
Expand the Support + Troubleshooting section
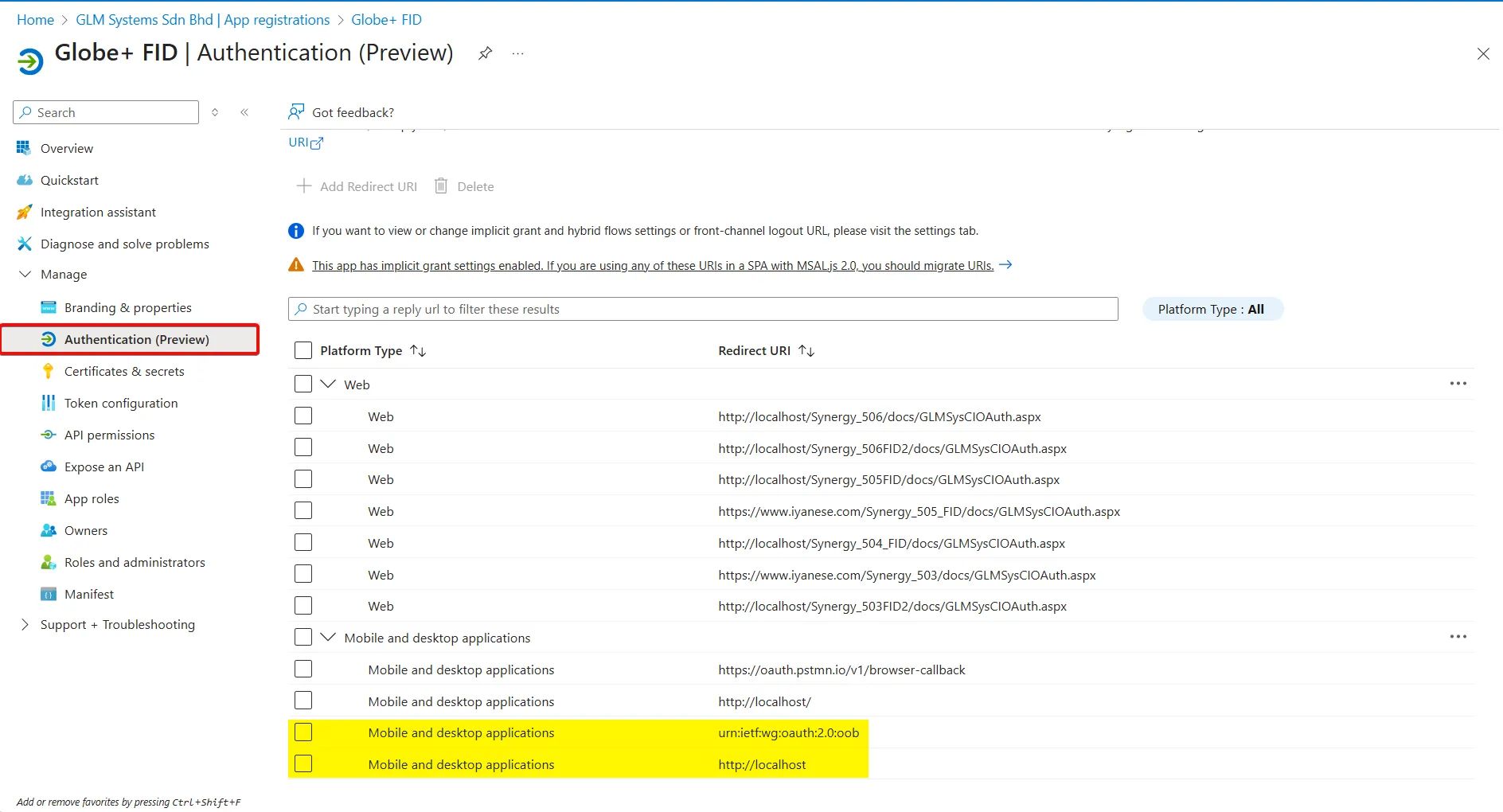[x=25, y=625]
